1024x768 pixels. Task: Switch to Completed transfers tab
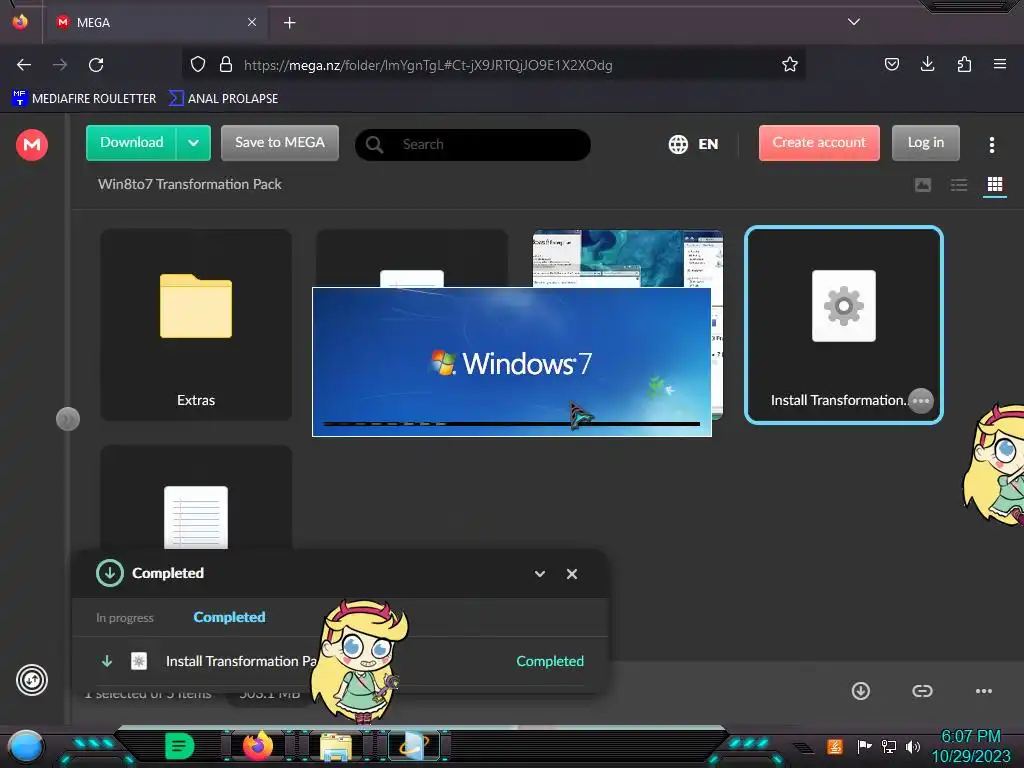(229, 617)
